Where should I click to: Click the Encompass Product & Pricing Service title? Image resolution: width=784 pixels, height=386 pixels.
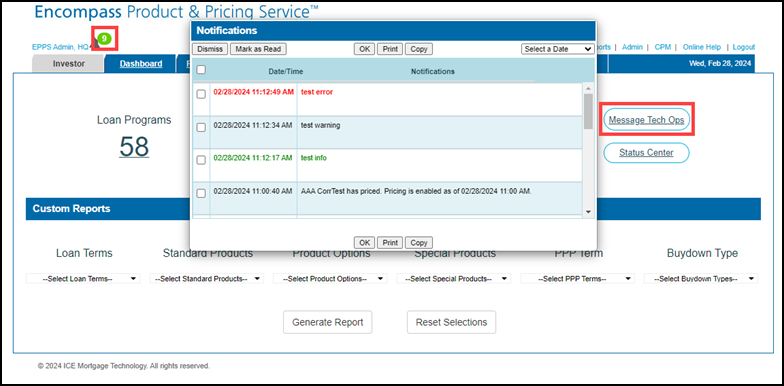176,12
